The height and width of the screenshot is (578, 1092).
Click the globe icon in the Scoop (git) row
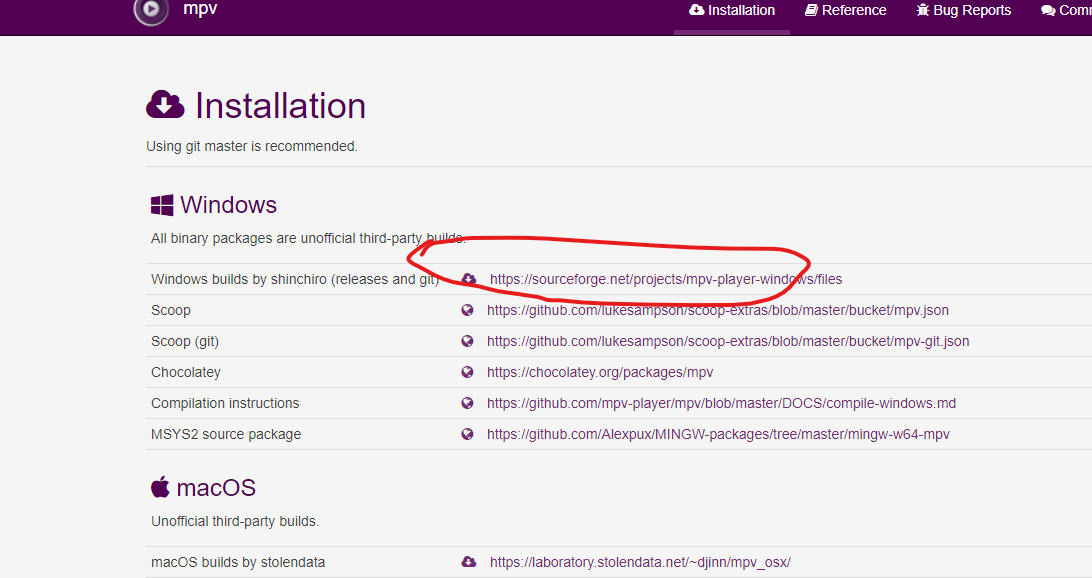[x=467, y=341]
